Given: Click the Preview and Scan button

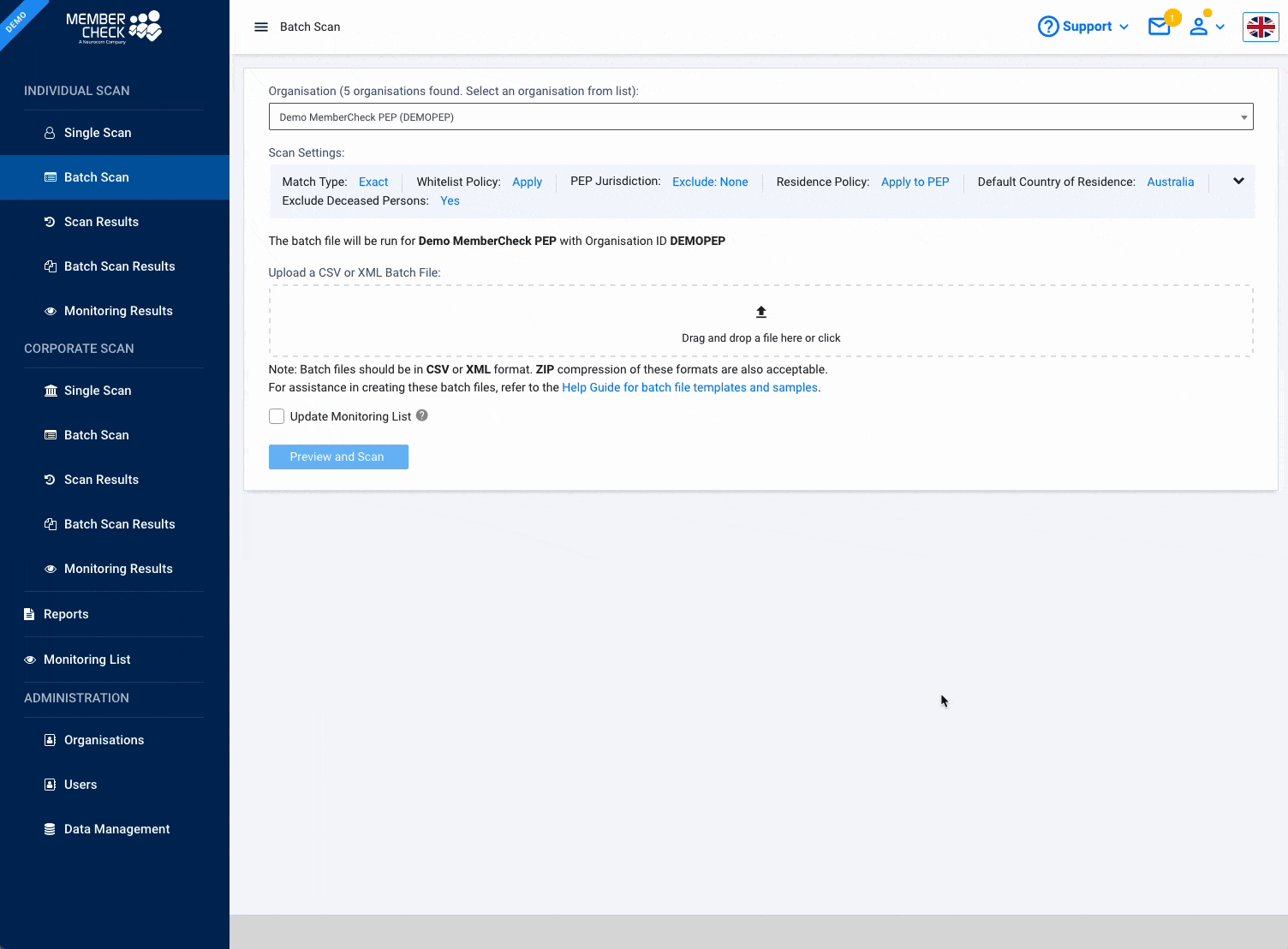Looking at the screenshot, I should (x=338, y=457).
